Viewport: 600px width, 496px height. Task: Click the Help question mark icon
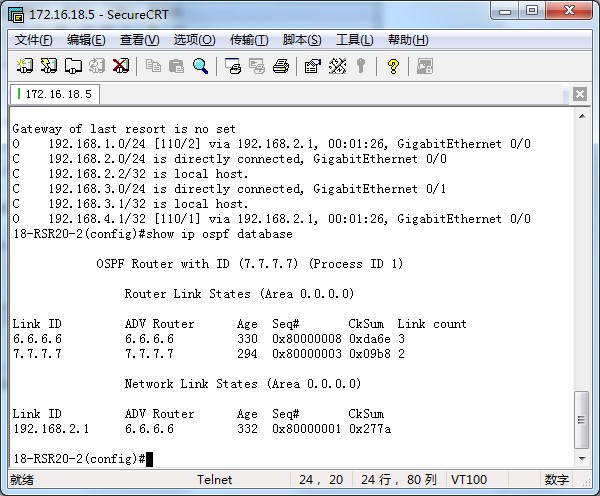pos(393,66)
